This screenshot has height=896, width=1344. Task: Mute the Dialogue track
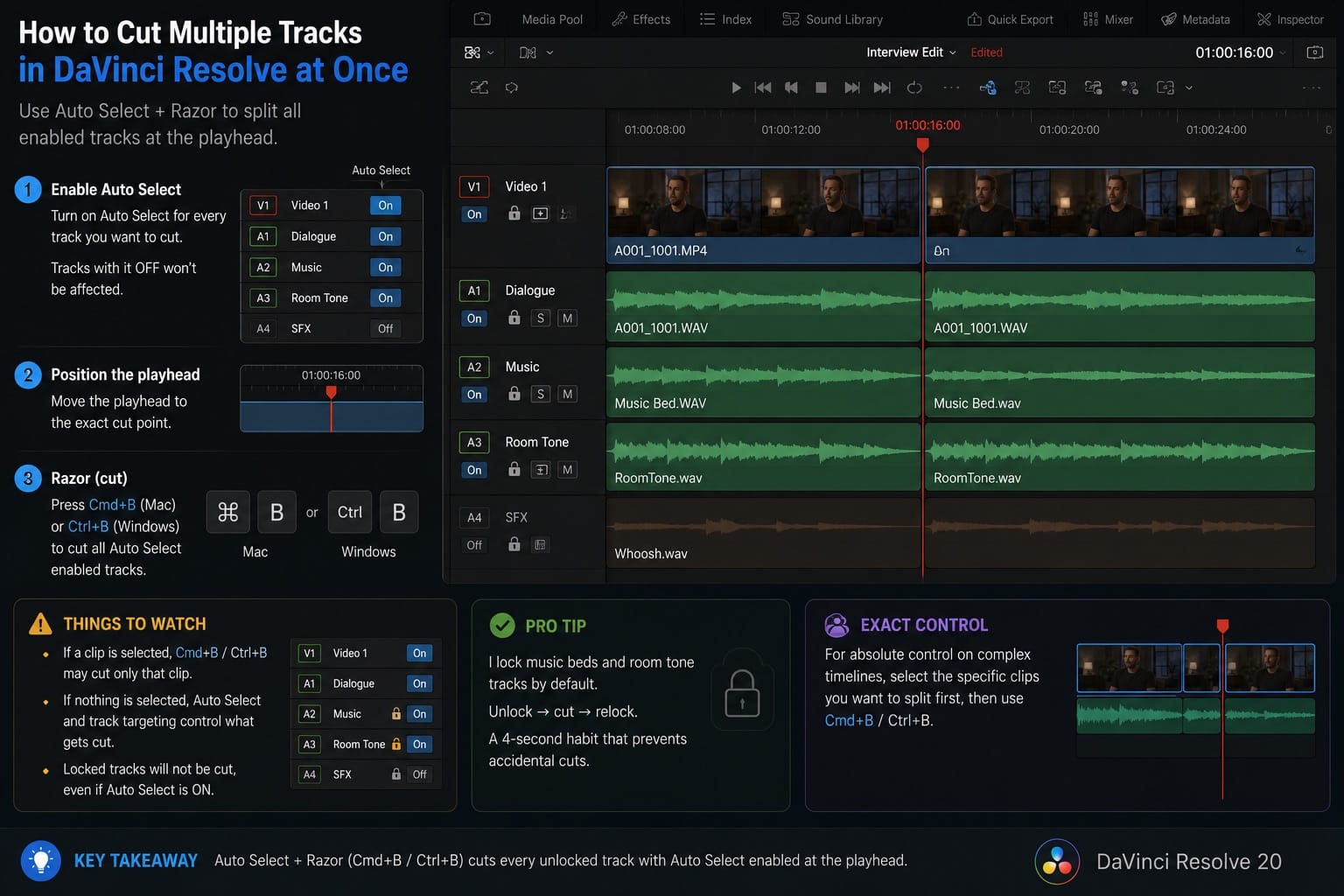coord(568,318)
